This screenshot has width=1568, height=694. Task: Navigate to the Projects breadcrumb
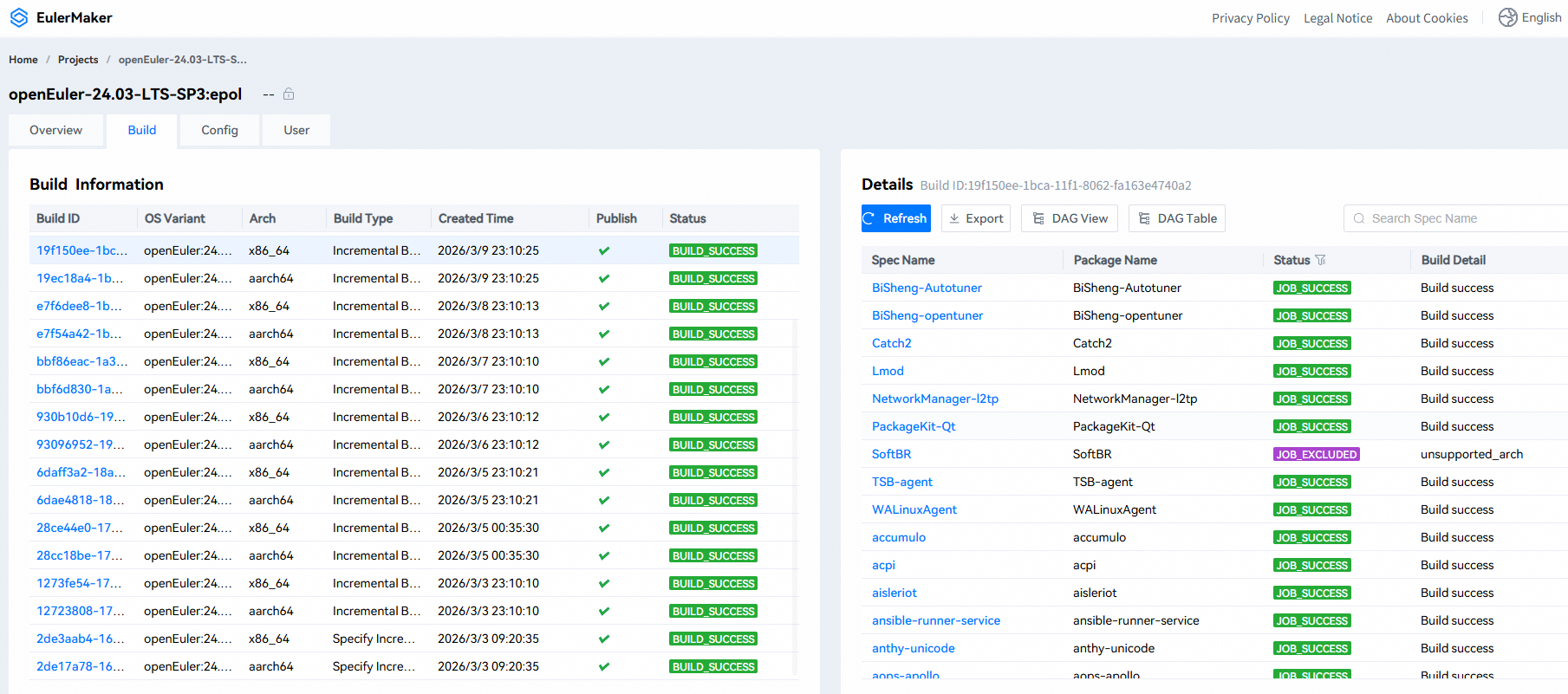(78, 60)
